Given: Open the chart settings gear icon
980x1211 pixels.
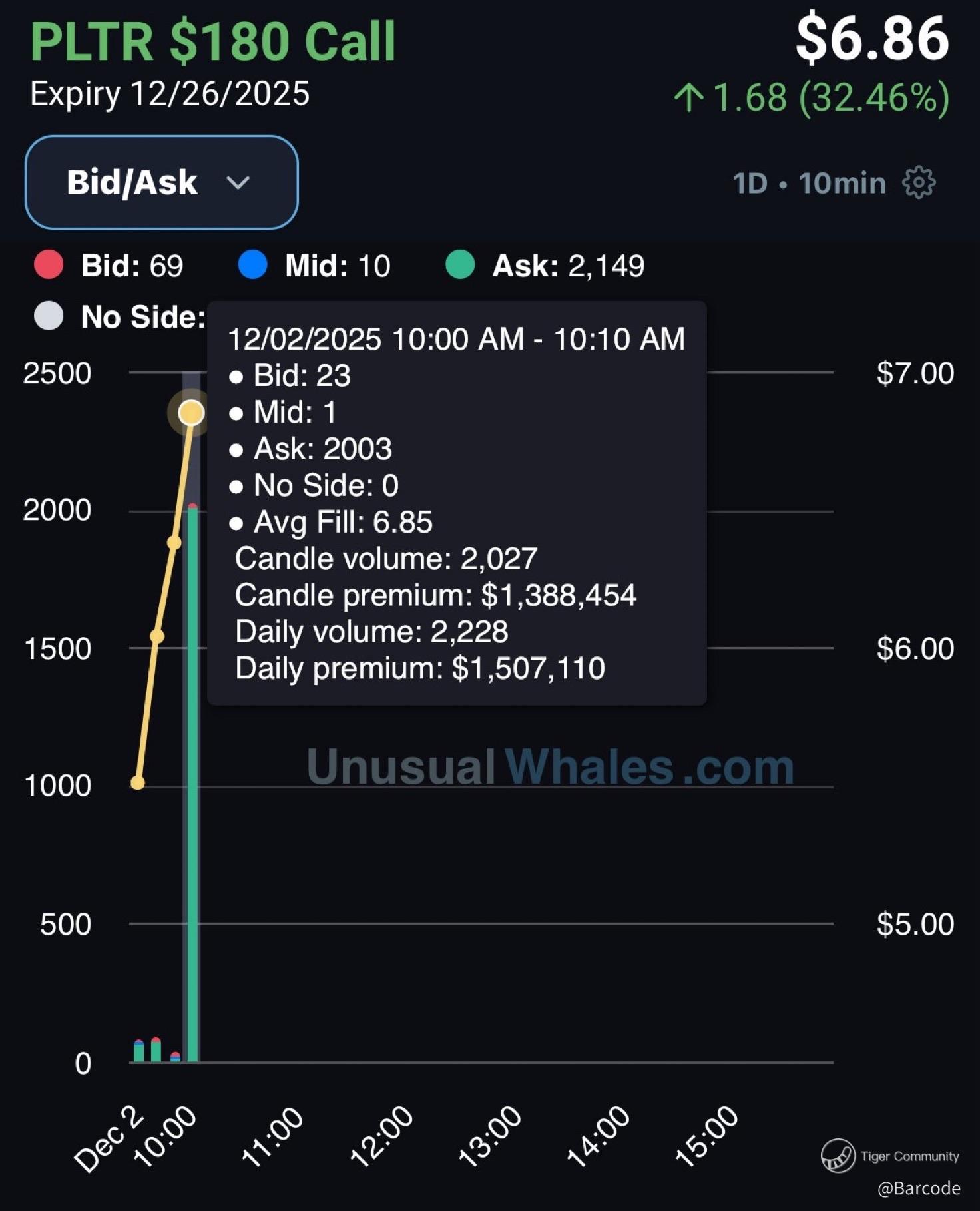Looking at the screenshot, I should [919, 182].
